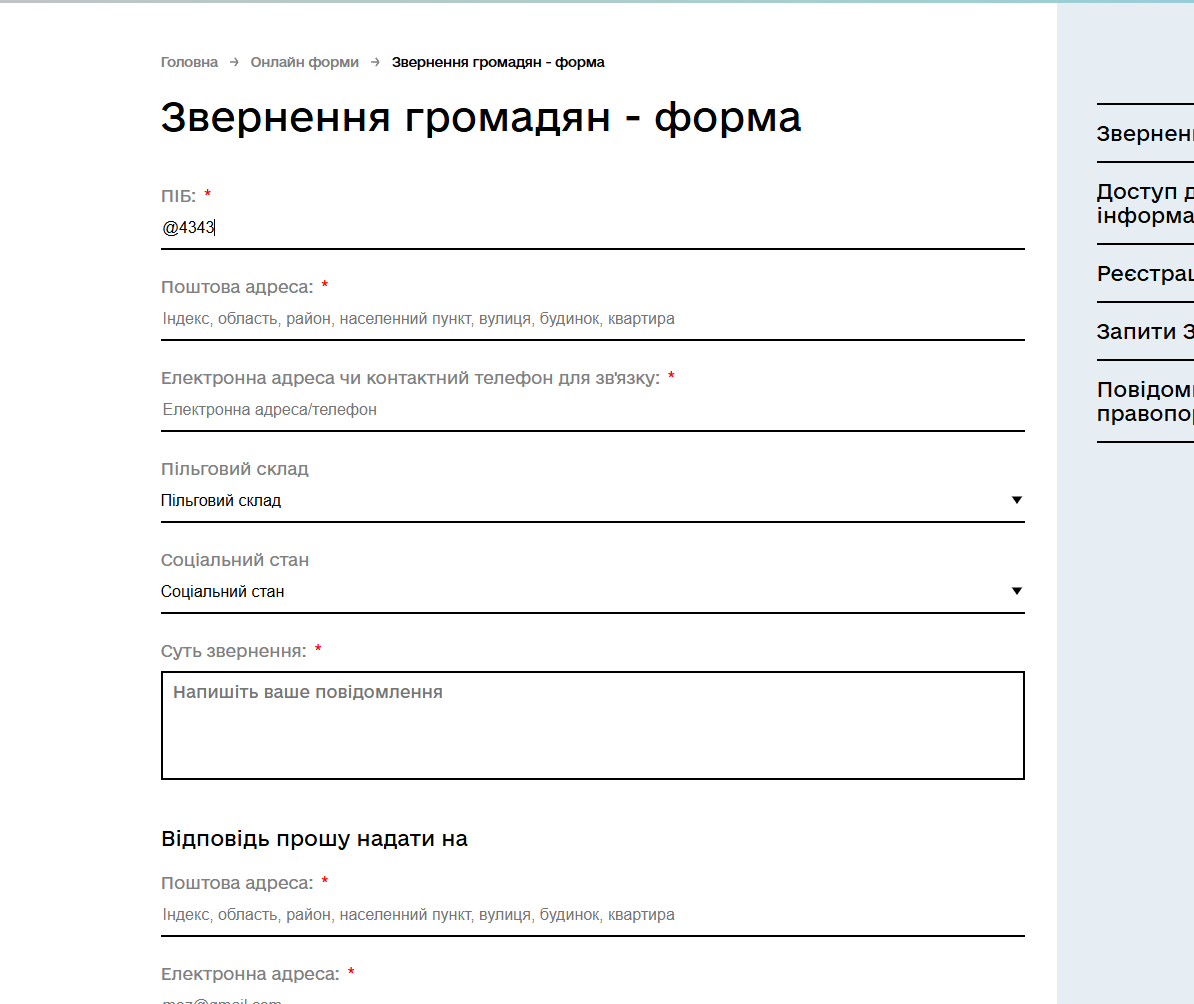Expand the Соціальний стан dropdown arrow

1016,591
